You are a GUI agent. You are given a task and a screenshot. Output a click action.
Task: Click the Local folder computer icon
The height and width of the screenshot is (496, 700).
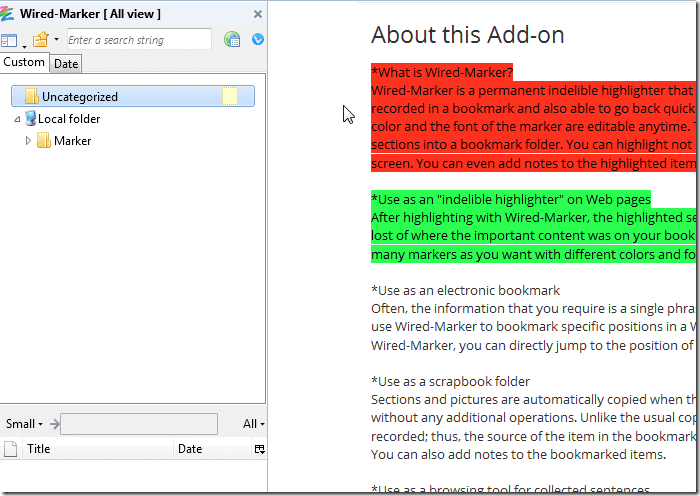(x=30, y=118)
